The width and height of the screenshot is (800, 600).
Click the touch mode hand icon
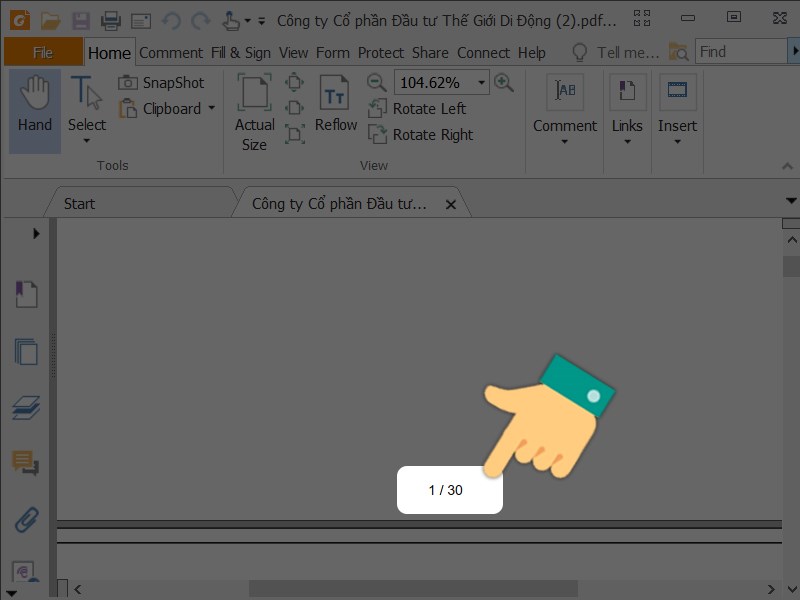tap(231, 20)
